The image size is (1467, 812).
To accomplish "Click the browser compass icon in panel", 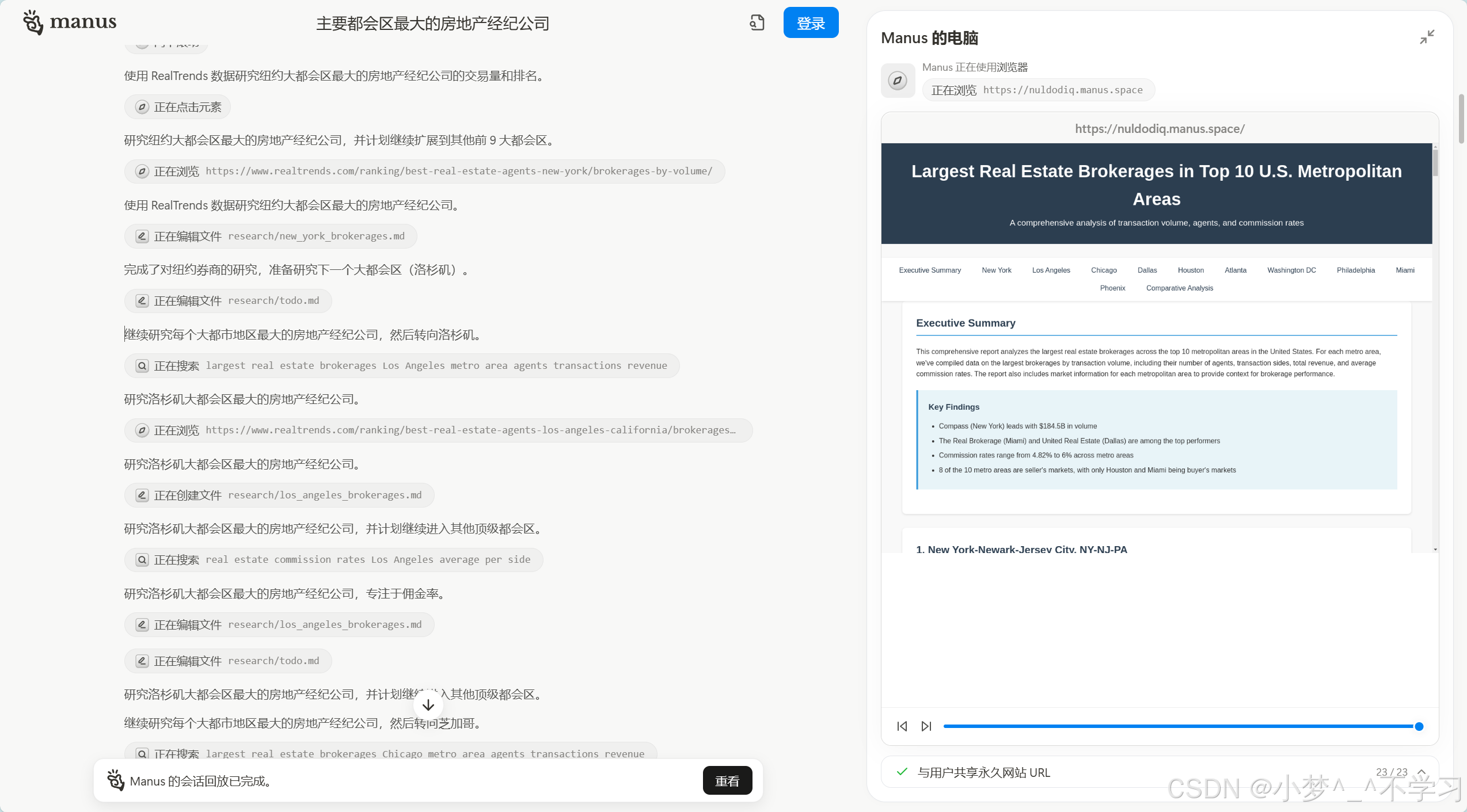I will coord(898,81).
